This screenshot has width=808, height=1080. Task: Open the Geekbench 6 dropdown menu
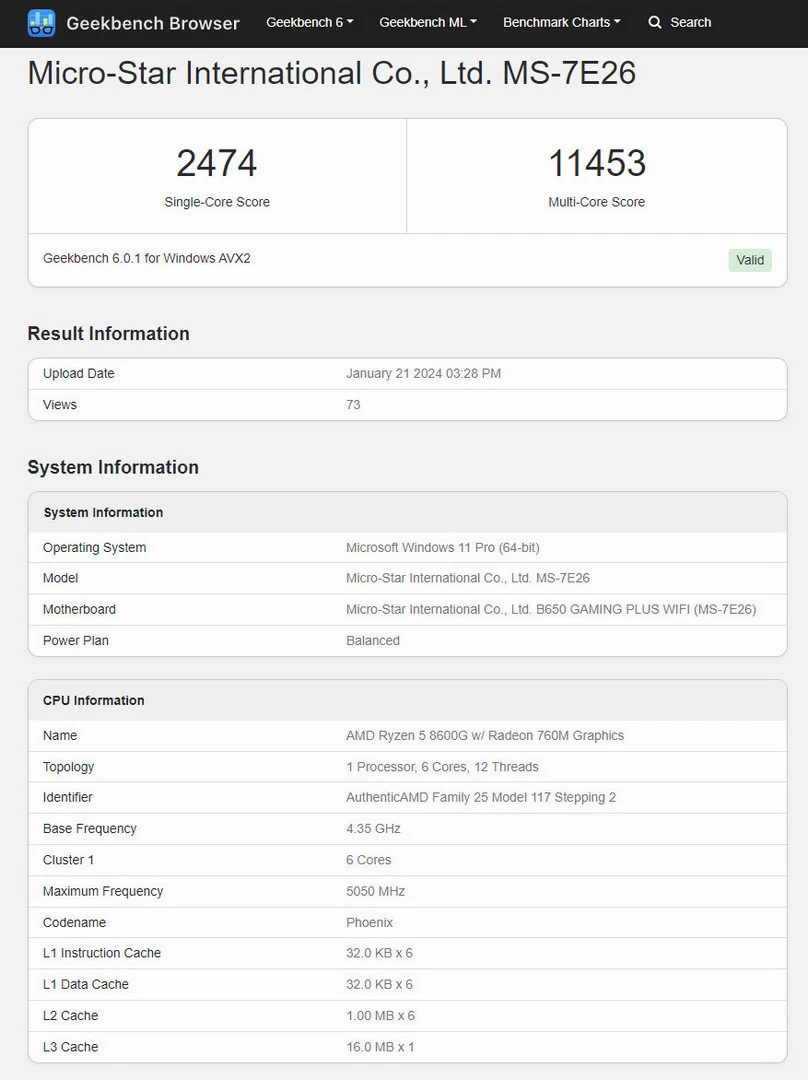tap(309, 22)
